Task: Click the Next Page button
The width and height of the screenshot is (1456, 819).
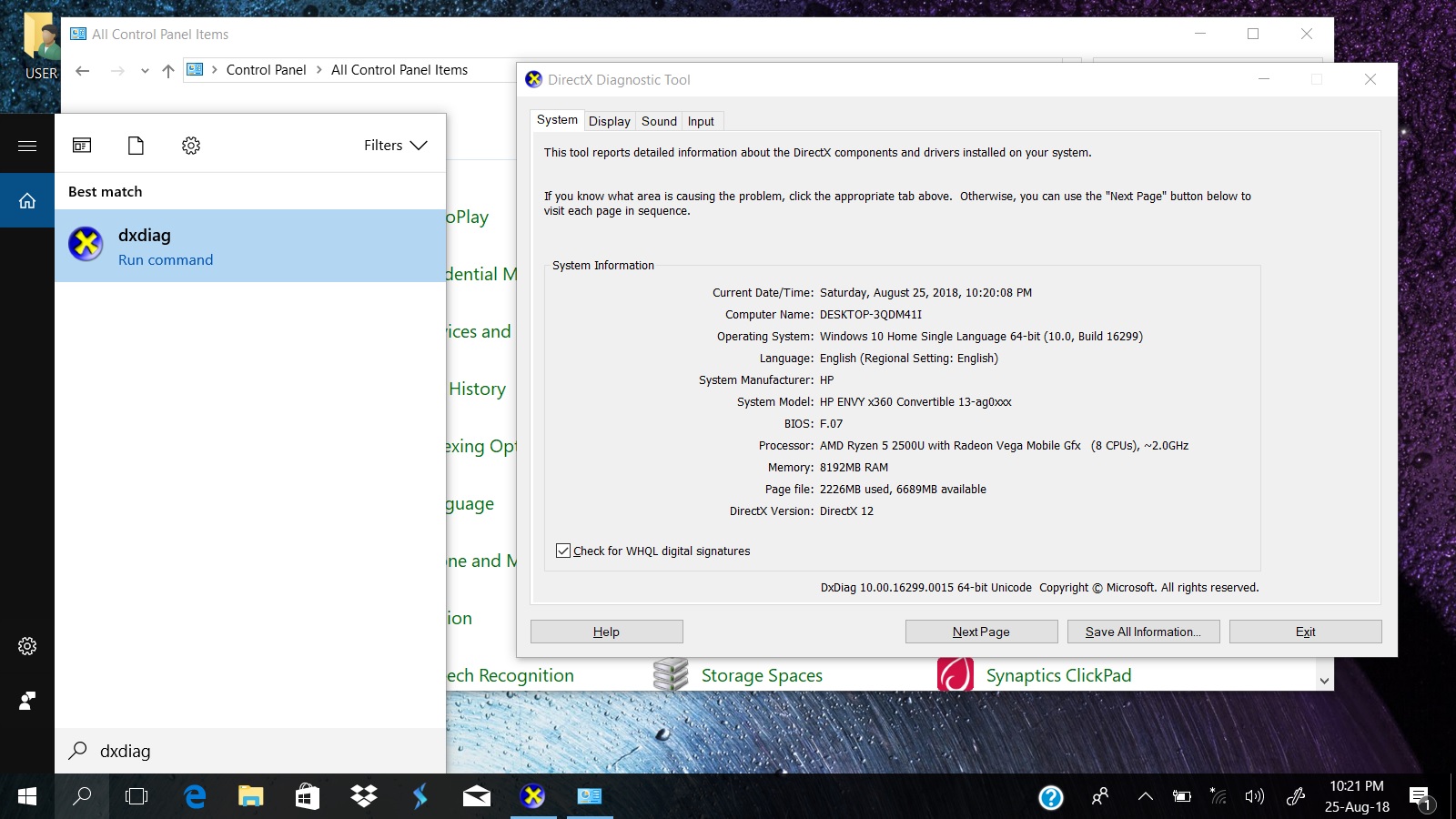Action: (981, 632)
